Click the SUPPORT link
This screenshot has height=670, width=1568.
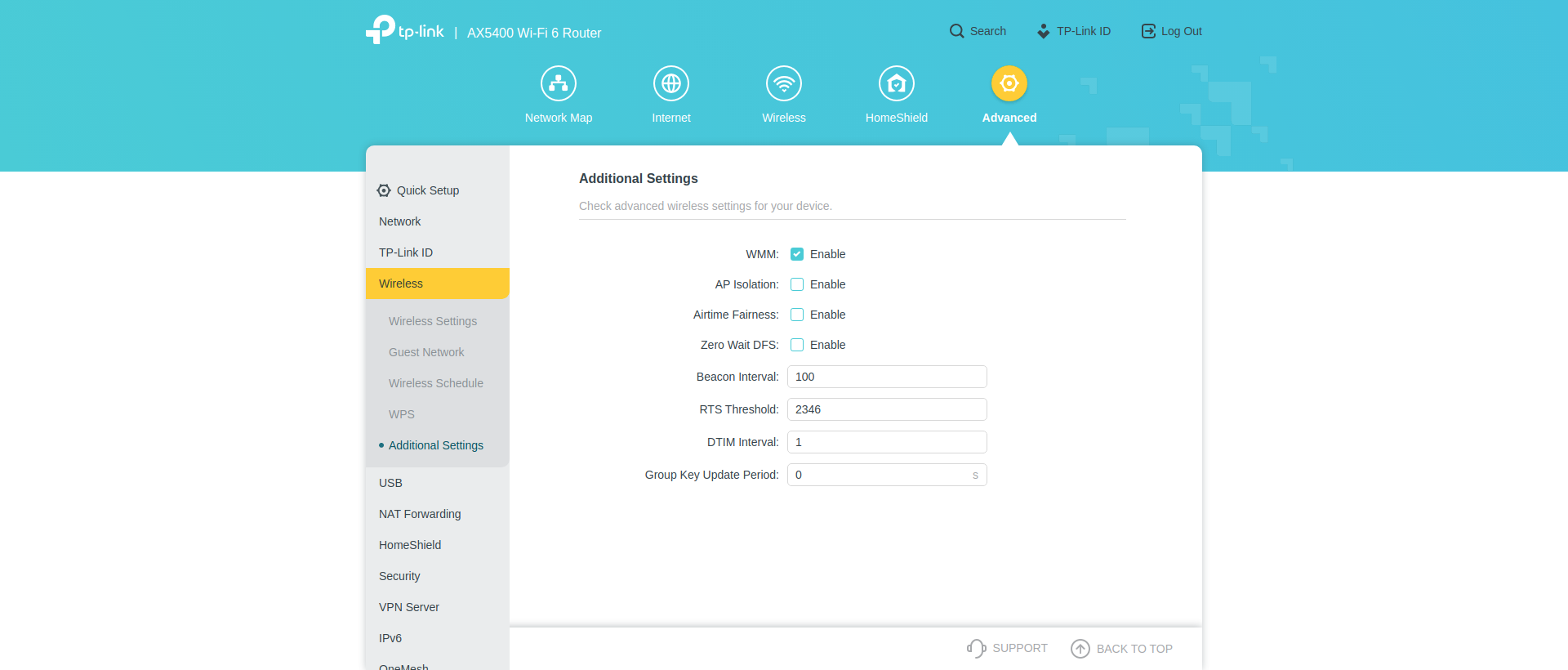(1007, 648)
